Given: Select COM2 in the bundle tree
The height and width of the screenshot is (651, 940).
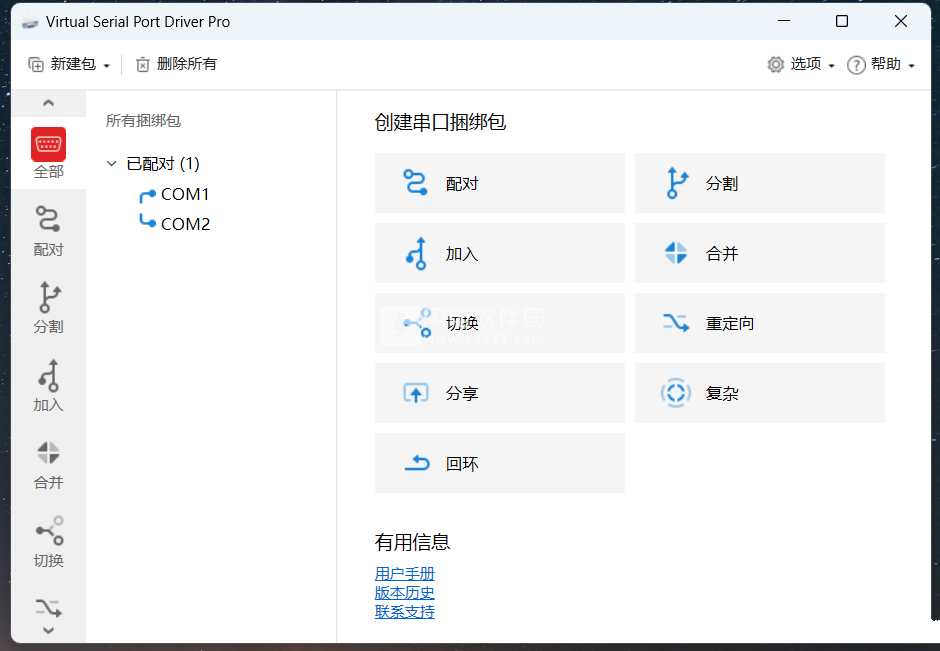Looking at the screenshot, I should (185, 224).
